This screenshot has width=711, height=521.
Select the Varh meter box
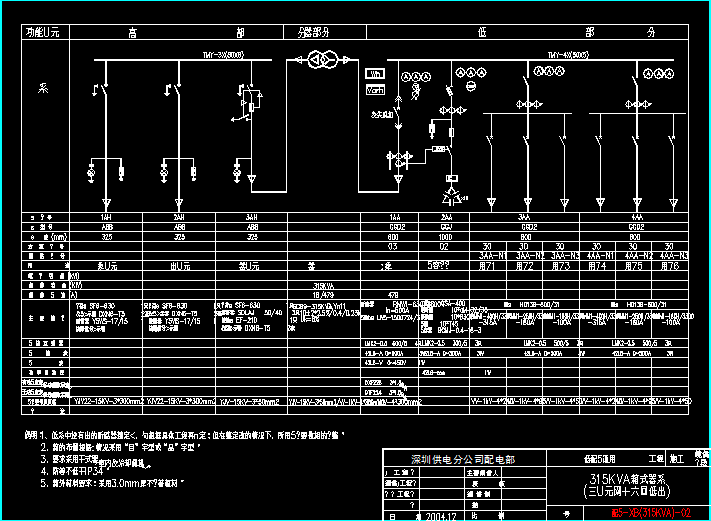[375, 90]
